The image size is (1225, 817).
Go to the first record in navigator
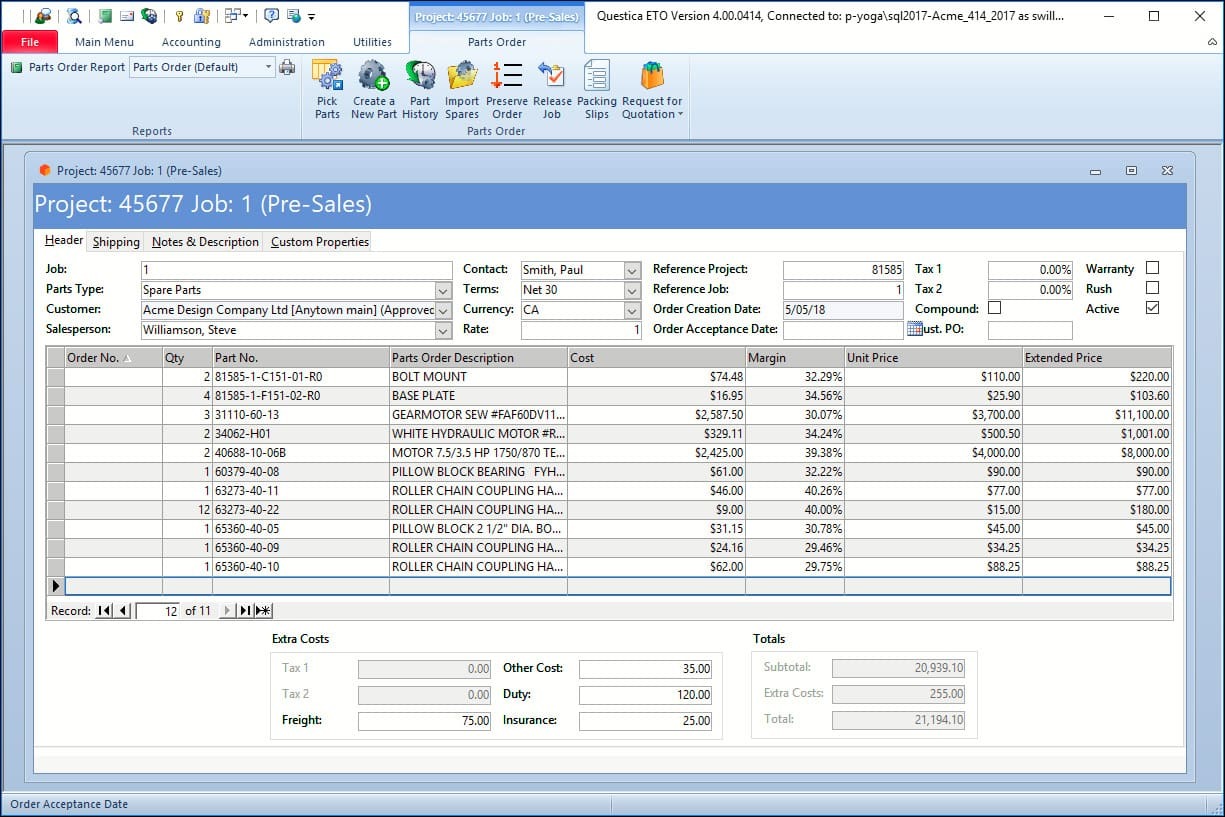tap(104, 611)
